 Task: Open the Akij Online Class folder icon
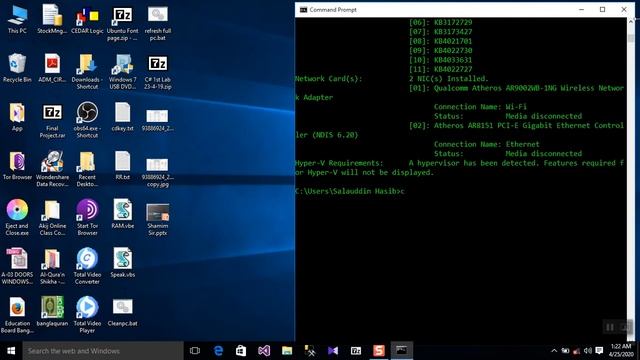pos(52,218)
